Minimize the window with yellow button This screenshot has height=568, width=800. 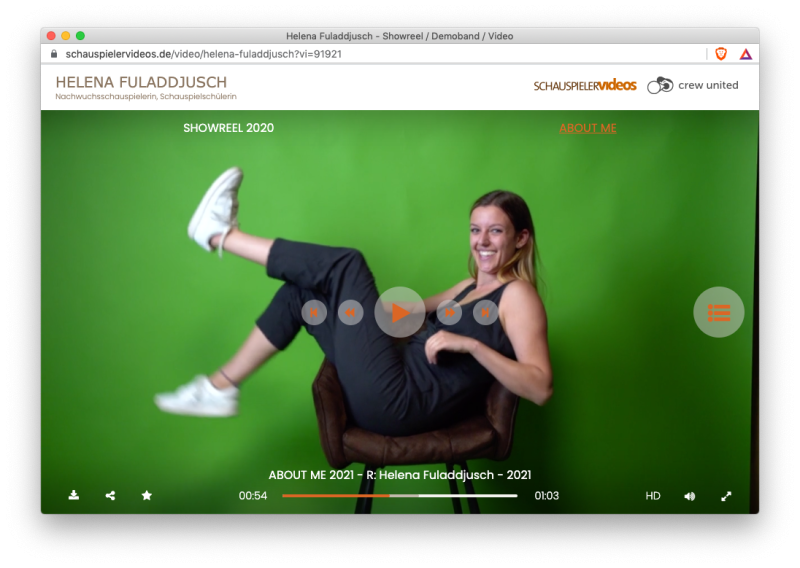tap(65, 36)
